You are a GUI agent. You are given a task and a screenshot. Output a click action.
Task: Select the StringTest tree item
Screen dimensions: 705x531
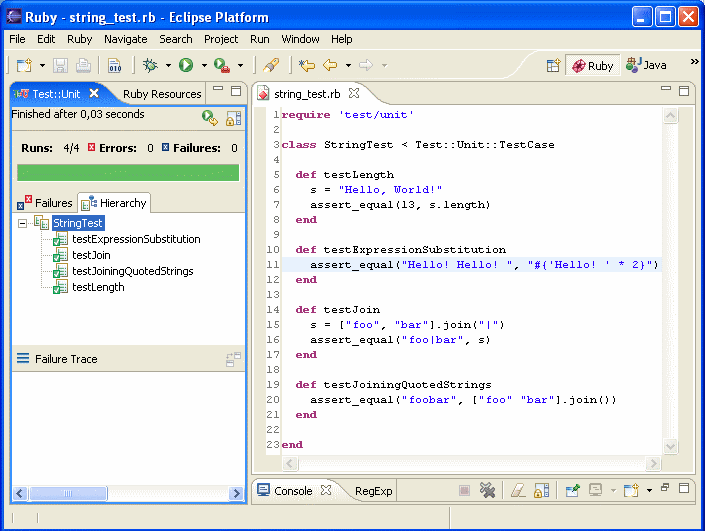[x=78, y=223]
